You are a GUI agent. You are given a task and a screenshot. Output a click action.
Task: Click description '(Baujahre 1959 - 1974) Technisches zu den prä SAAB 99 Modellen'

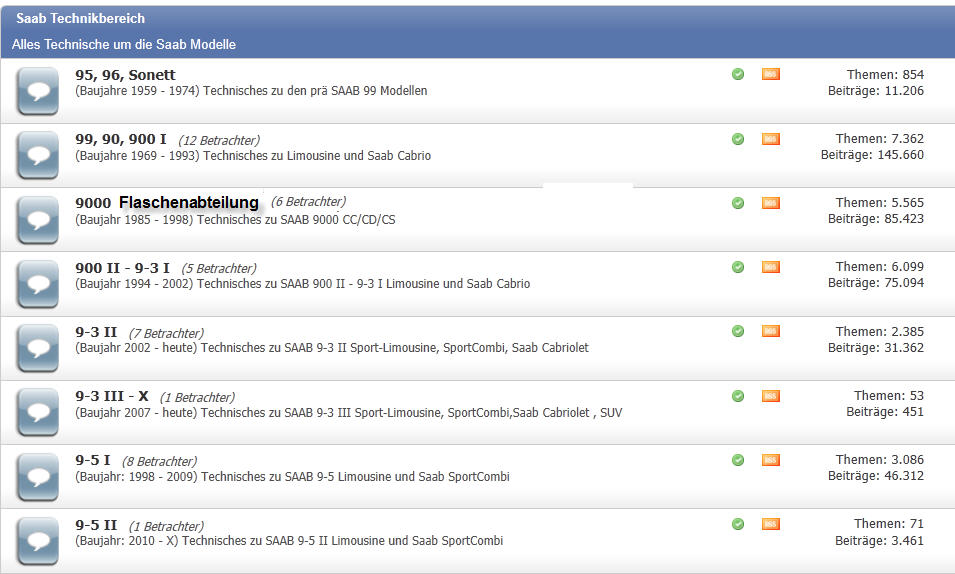click(251, 91)
